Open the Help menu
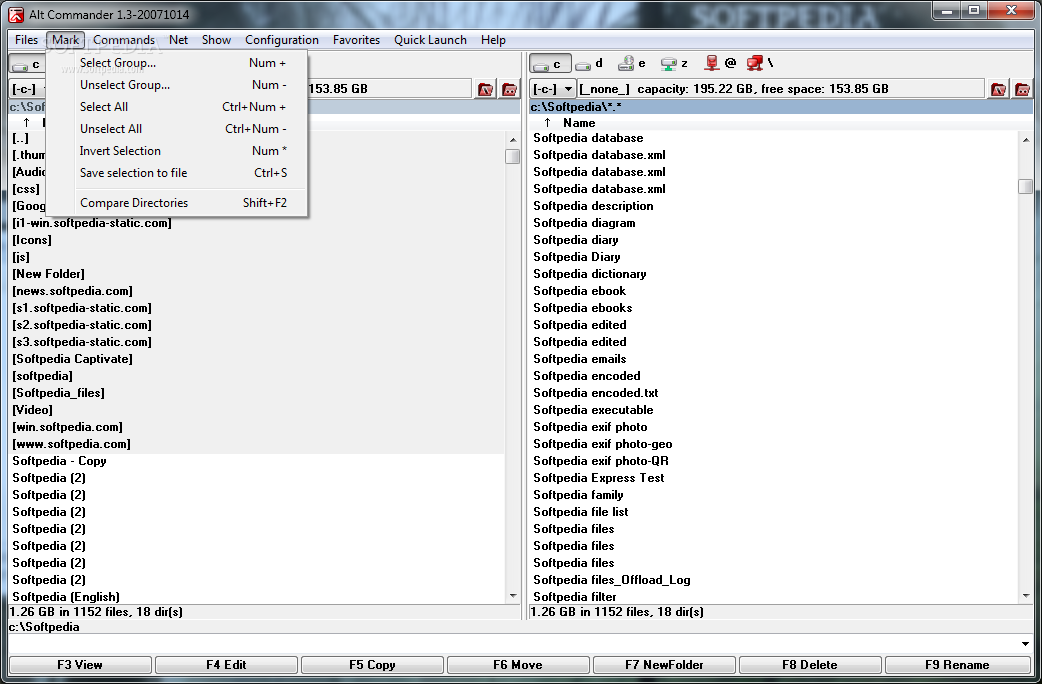This screenshot has height=684, width=1042. pos(493,40)
